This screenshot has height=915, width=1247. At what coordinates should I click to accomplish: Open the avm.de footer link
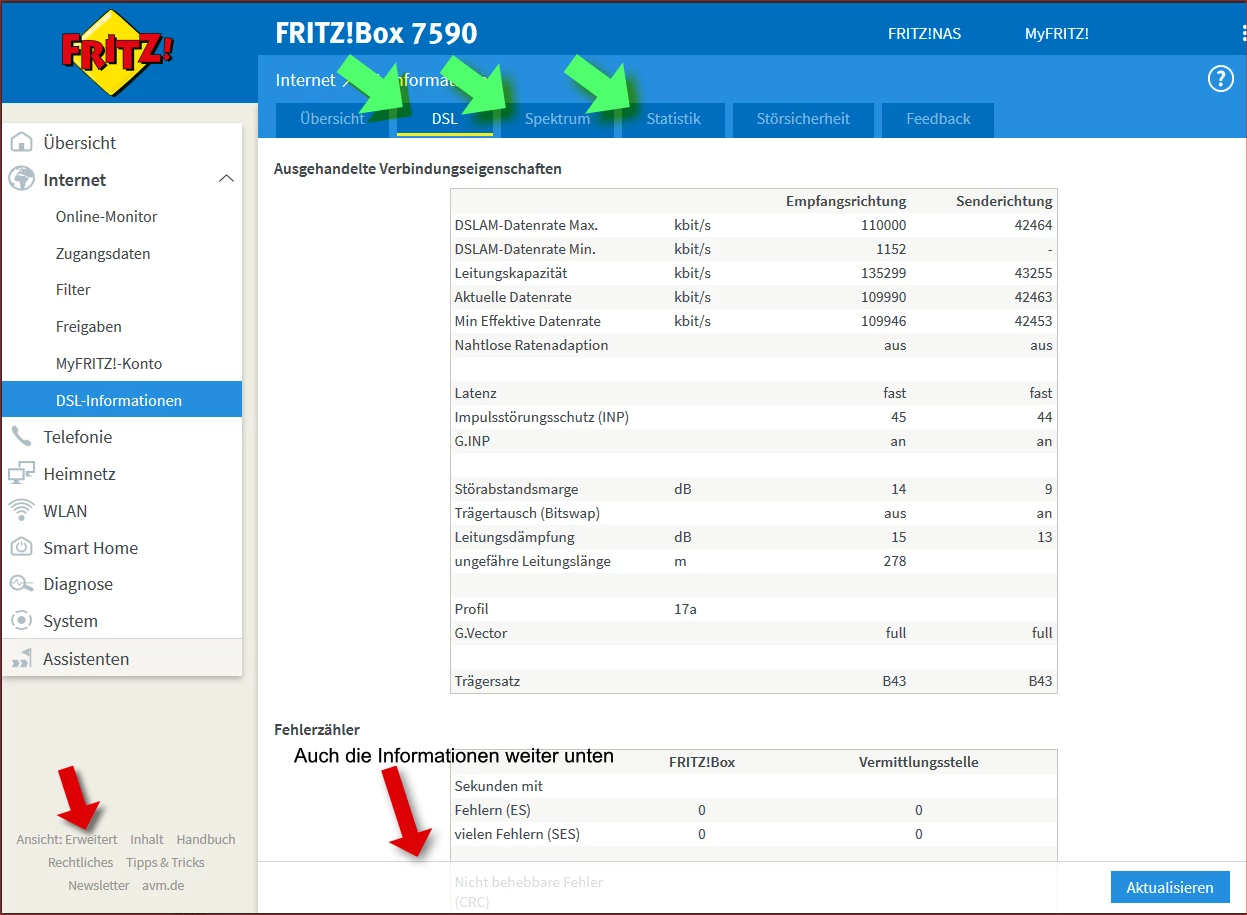[x=163, y=885]
